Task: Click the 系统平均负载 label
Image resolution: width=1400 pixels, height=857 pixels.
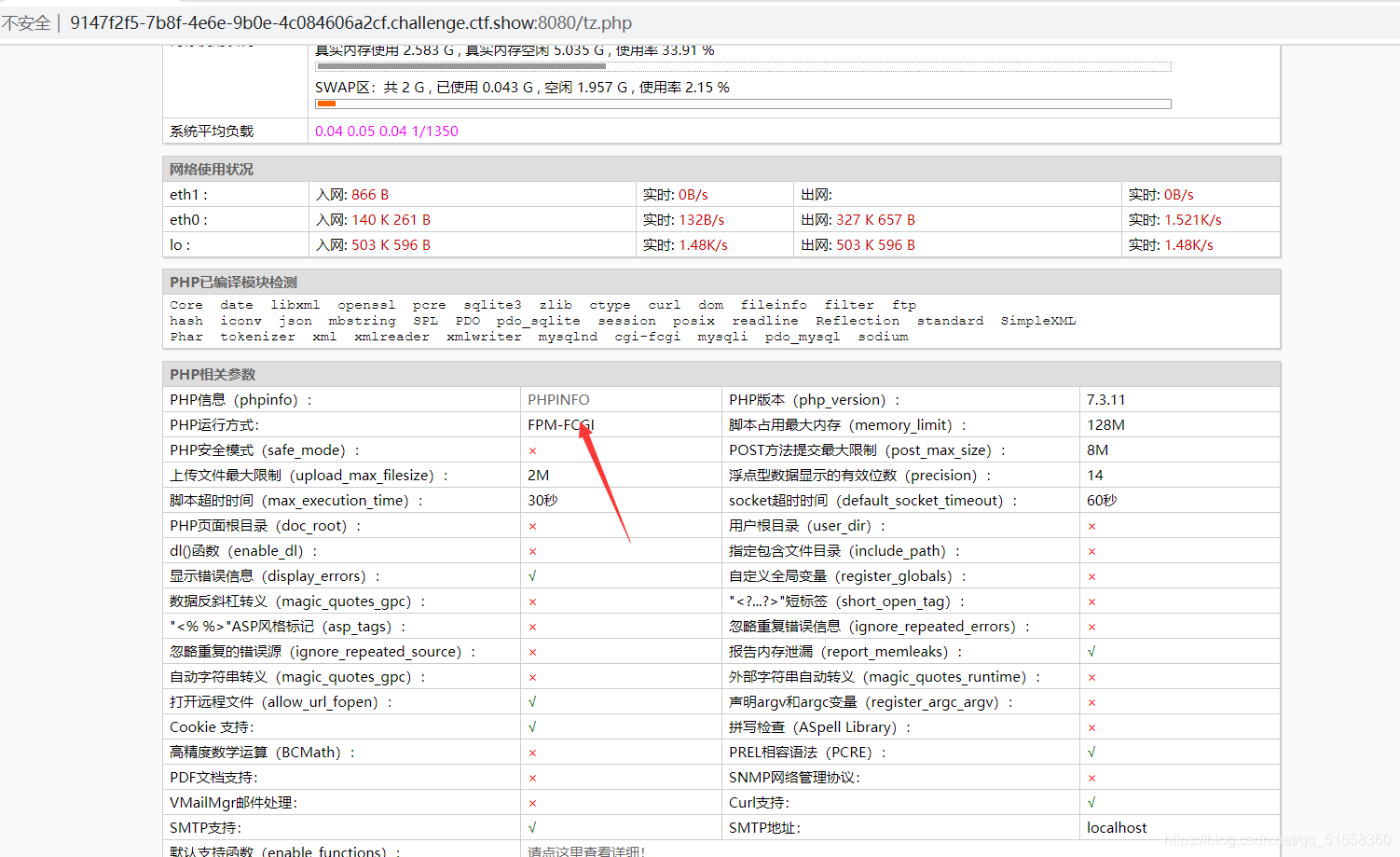Action: coord(212,131)
